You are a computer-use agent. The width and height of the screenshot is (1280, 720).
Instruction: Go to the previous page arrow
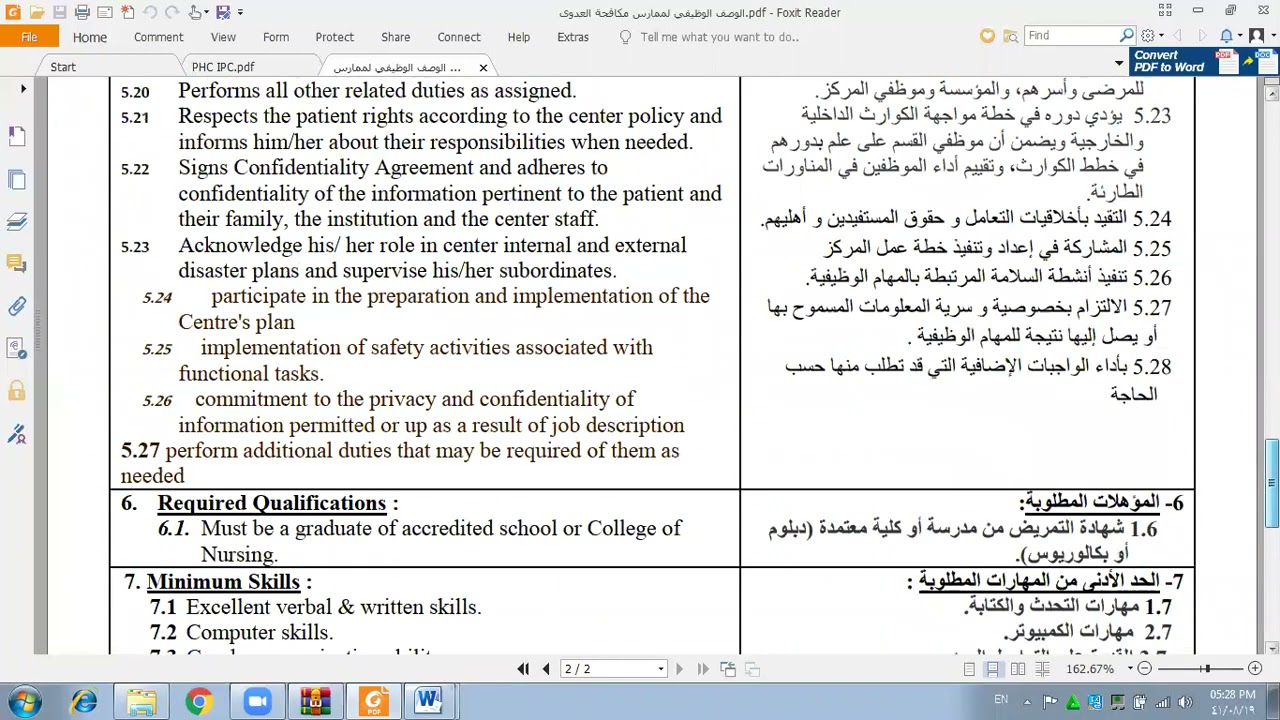point(546,669)
